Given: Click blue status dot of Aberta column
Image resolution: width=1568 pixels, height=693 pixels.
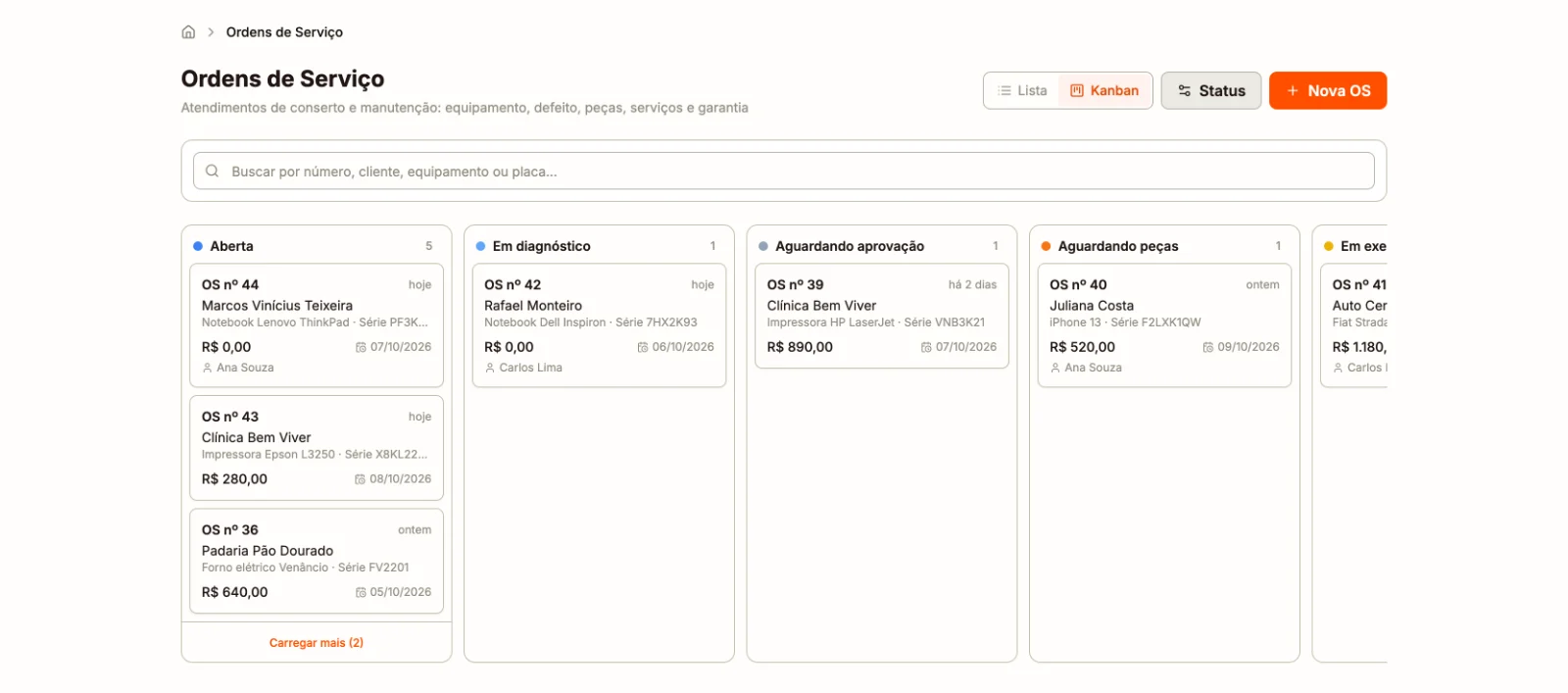Looking at the screenshot, I should (x=198, y=246).
